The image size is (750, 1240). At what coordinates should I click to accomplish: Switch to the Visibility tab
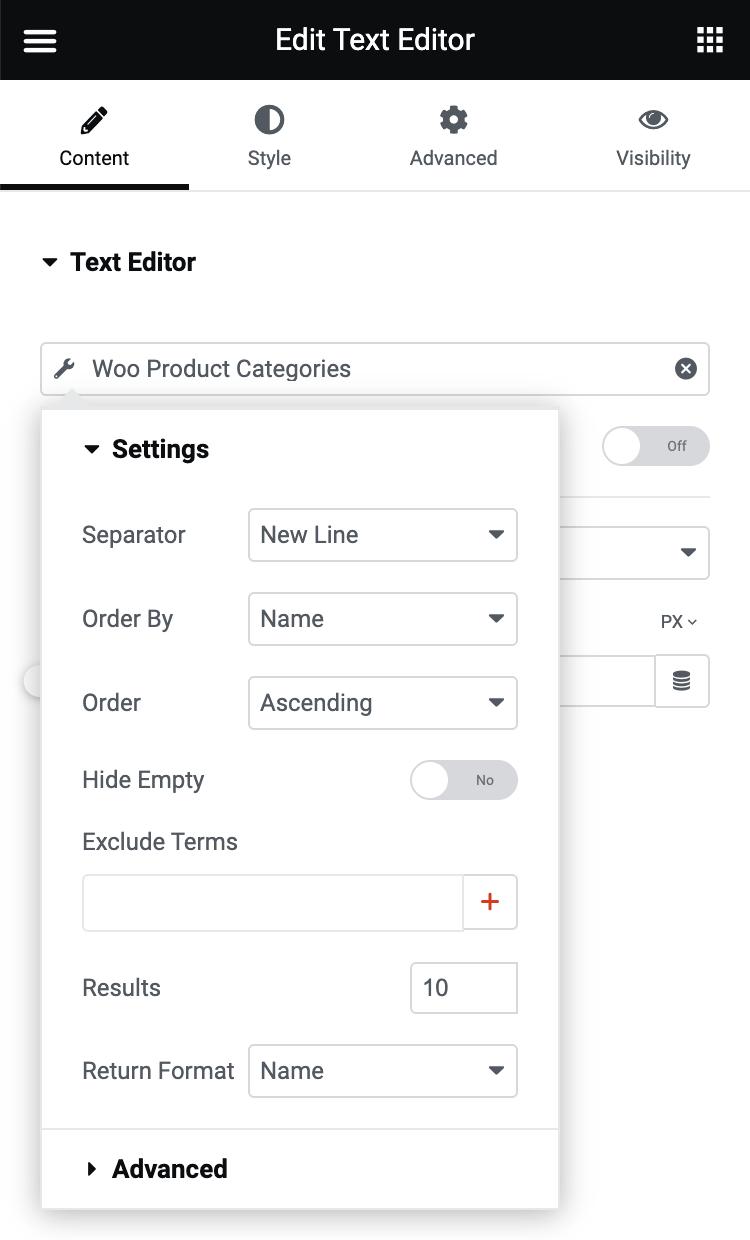coord(653,135)
